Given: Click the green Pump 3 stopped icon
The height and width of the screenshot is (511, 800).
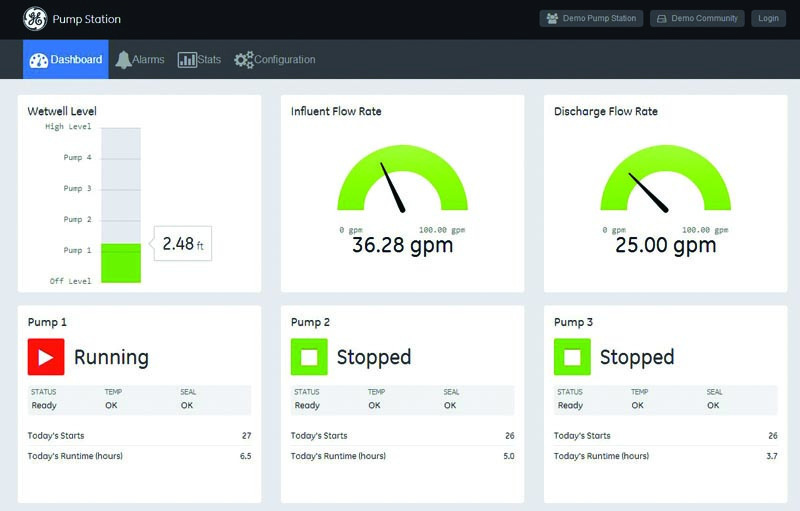Looking at the screenshot, I should click(572, 357).
